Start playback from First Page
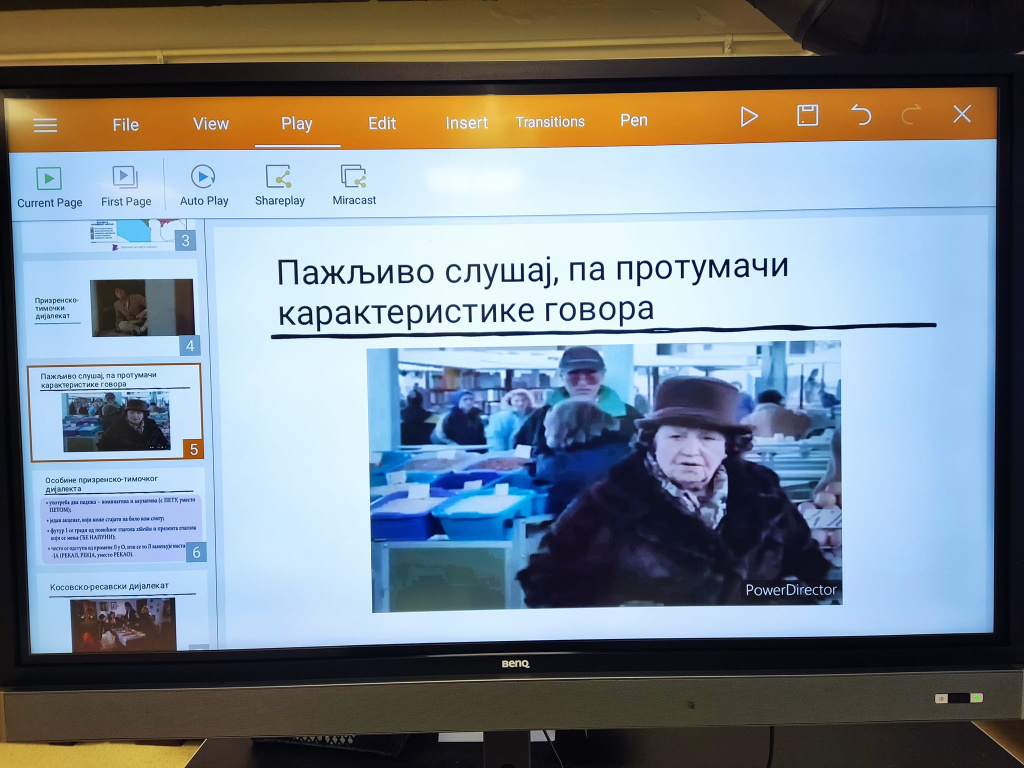Image resolution: width=1024 pixels, height=768 pixels. (126, 186)
